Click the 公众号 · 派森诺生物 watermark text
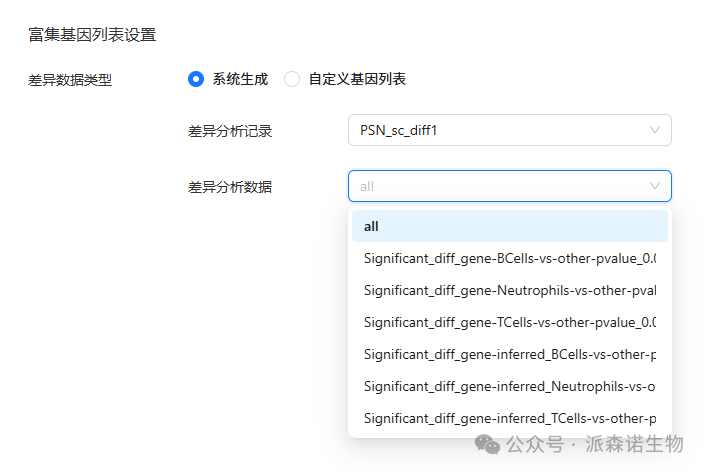The height and width of the screenshot is (472, 706). pyautogui.click(x=594, y=443)
